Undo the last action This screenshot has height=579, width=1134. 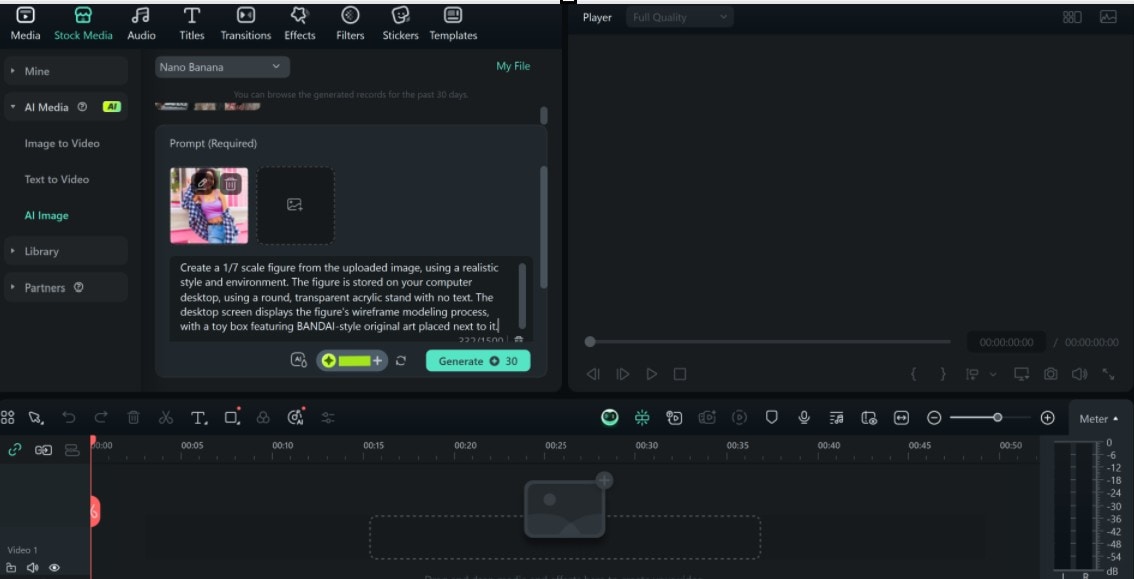pos(69,417)
